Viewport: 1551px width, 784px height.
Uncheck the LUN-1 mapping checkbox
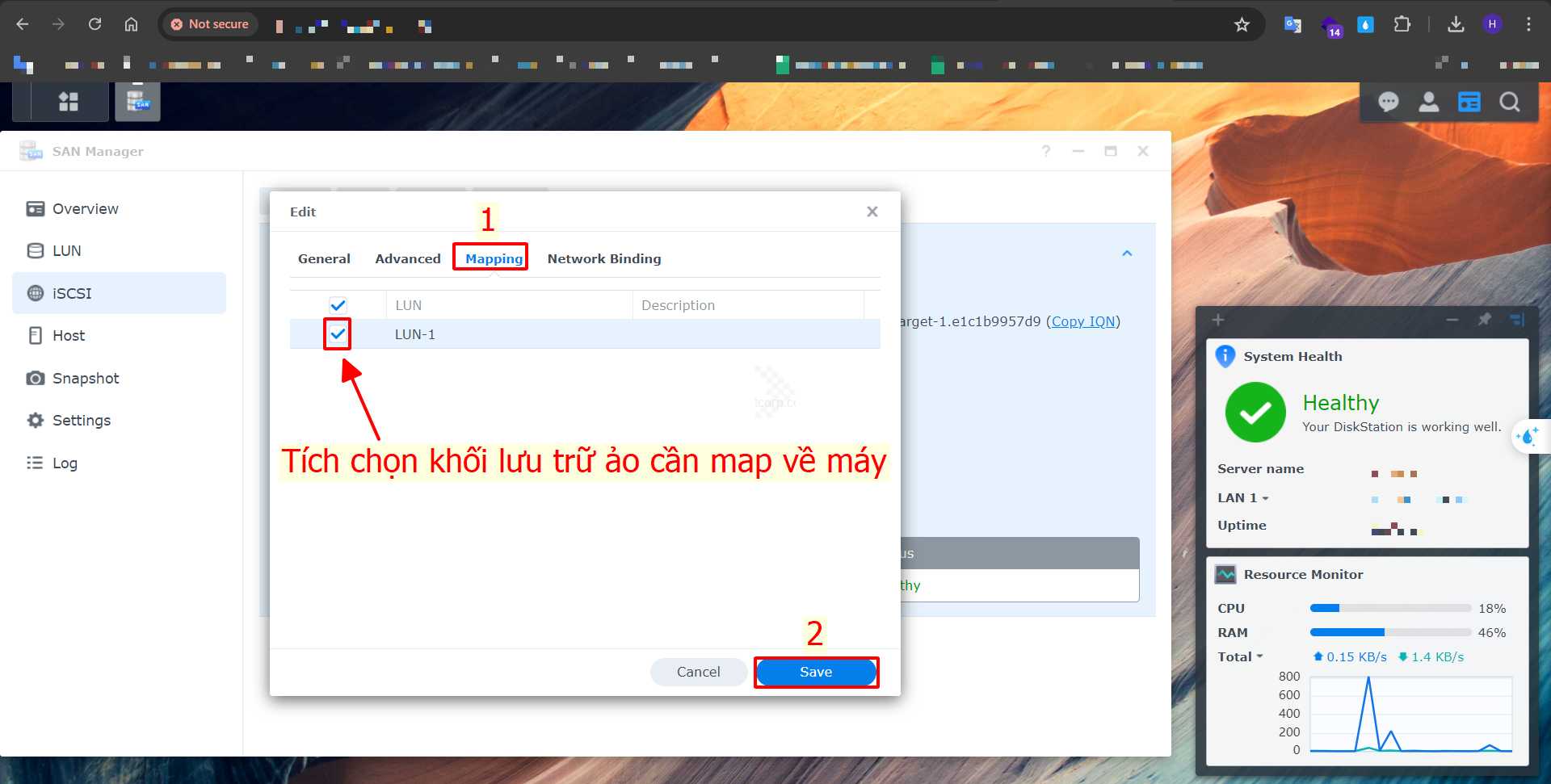pyautogui.click(x=338, y=333)
